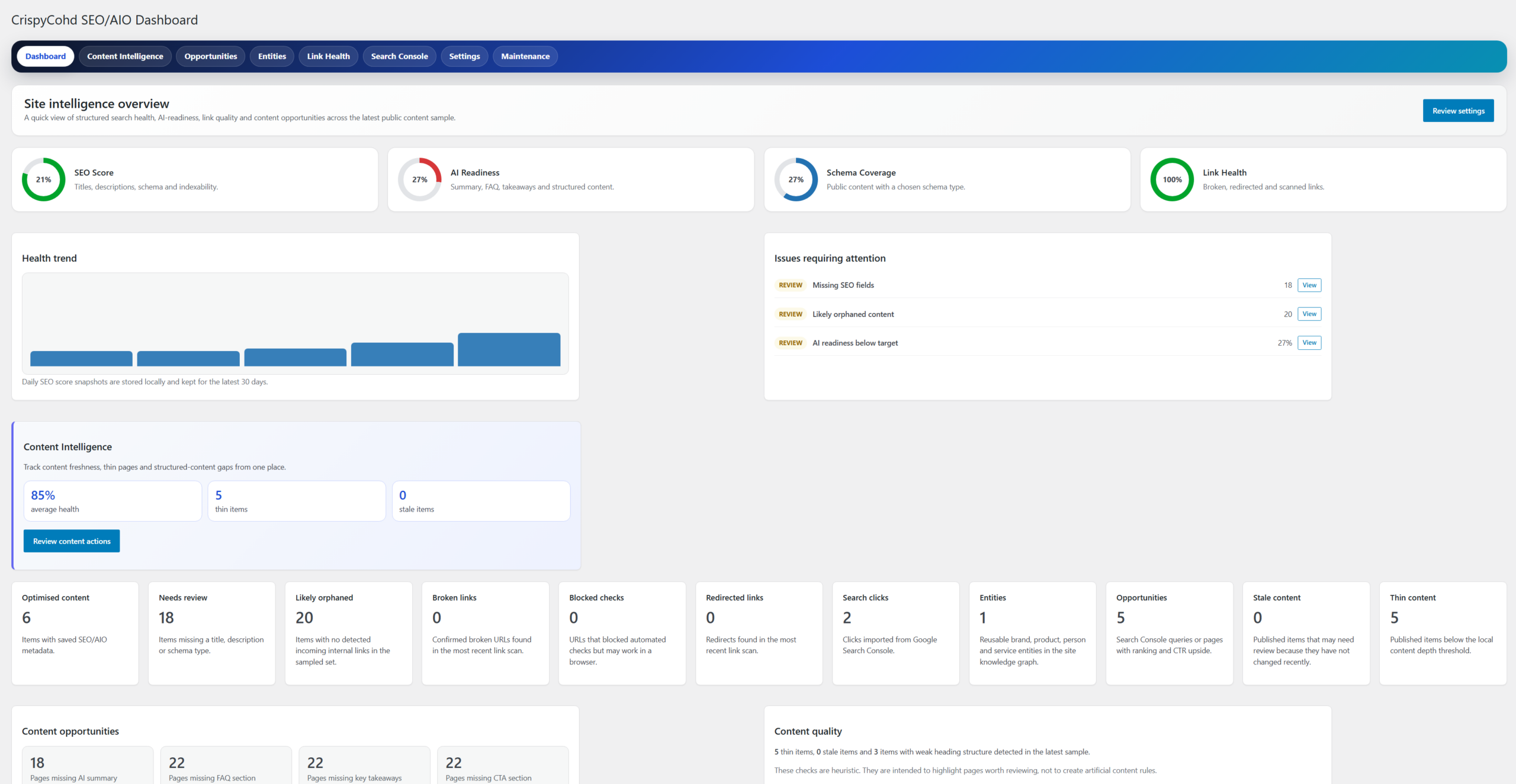Click Review content actions button
This screenshot has width=1516, height=784.
point(72,541)
